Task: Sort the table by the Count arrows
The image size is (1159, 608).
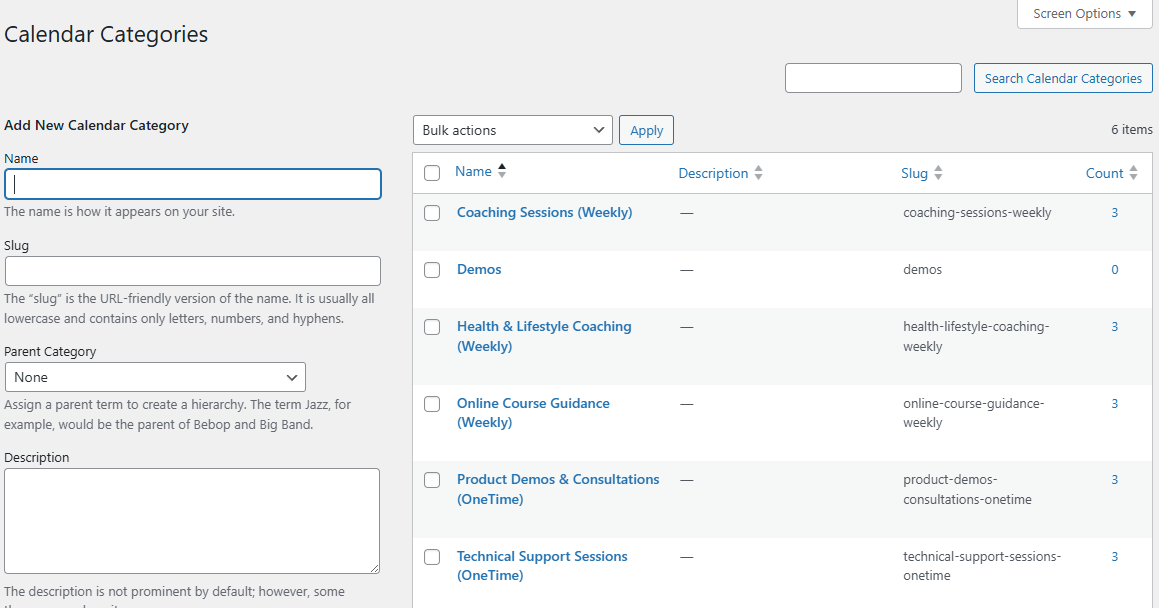Action: [1135, 172]
